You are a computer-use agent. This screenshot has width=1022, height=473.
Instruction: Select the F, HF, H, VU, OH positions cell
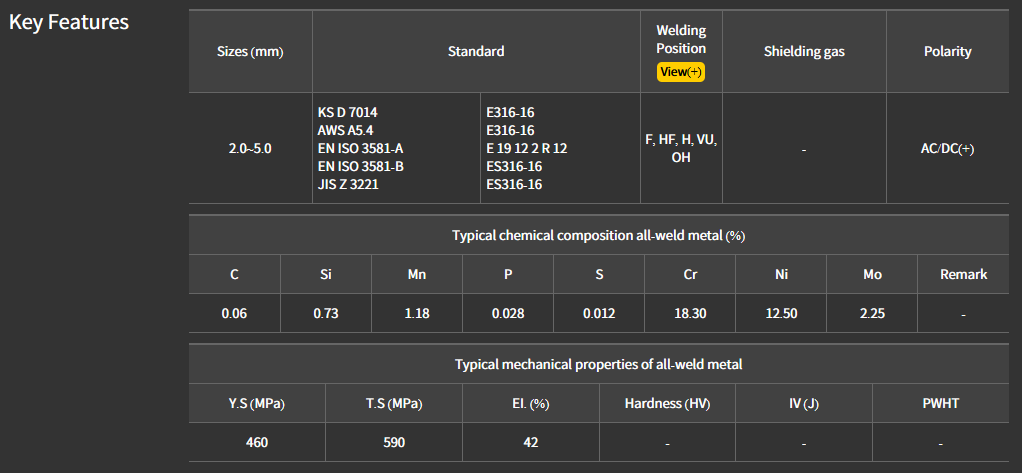tap(681, 149)
